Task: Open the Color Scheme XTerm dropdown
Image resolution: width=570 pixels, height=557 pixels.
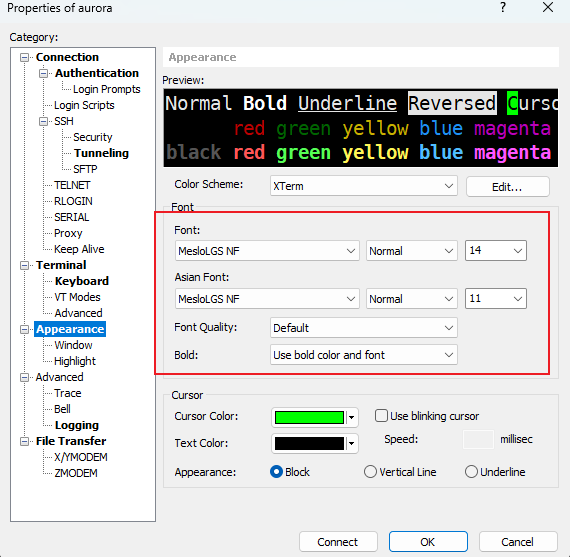Action: [x=364, y=186]
